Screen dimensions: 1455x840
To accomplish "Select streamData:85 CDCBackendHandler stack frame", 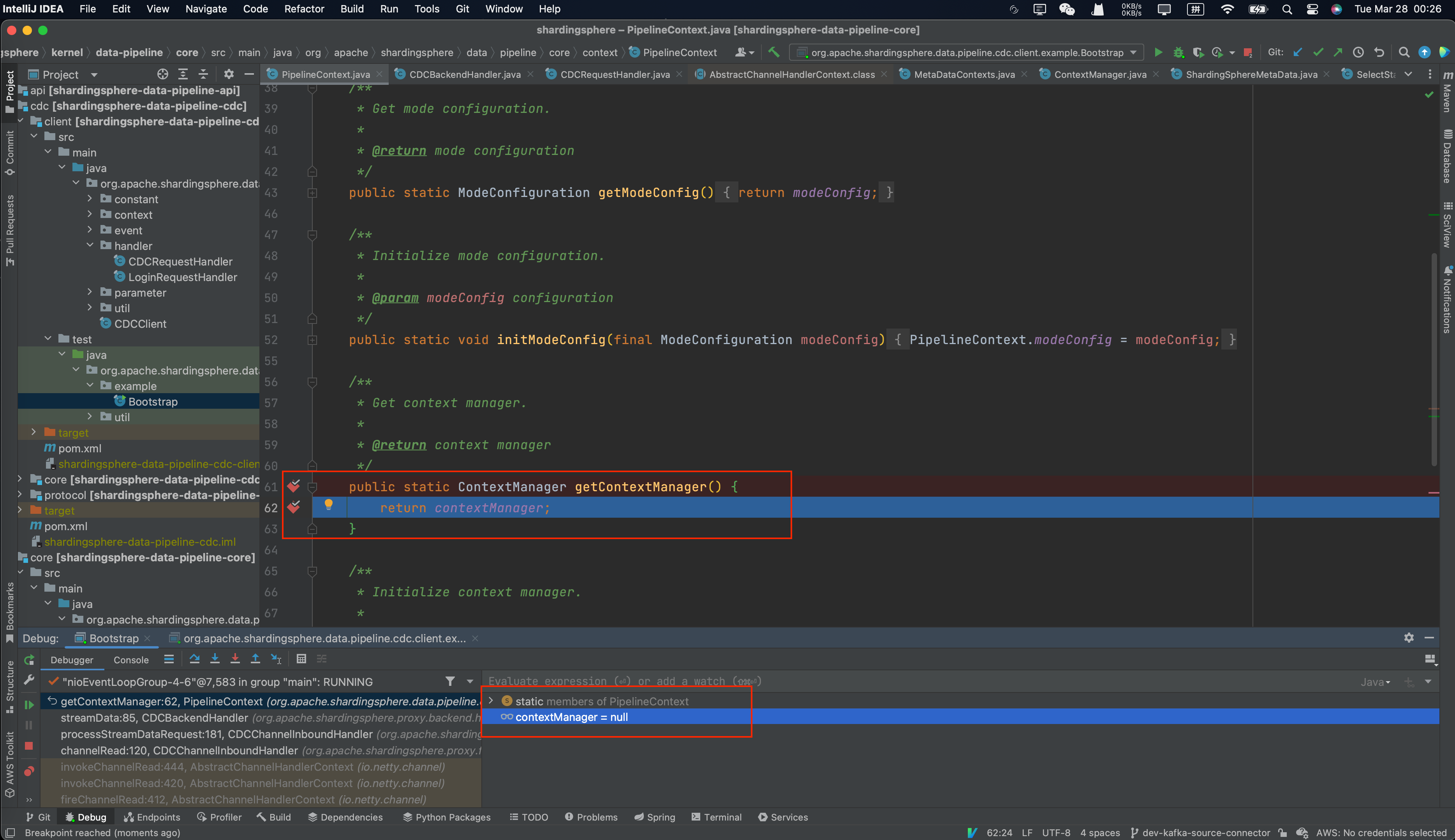I will pos(261,718).
